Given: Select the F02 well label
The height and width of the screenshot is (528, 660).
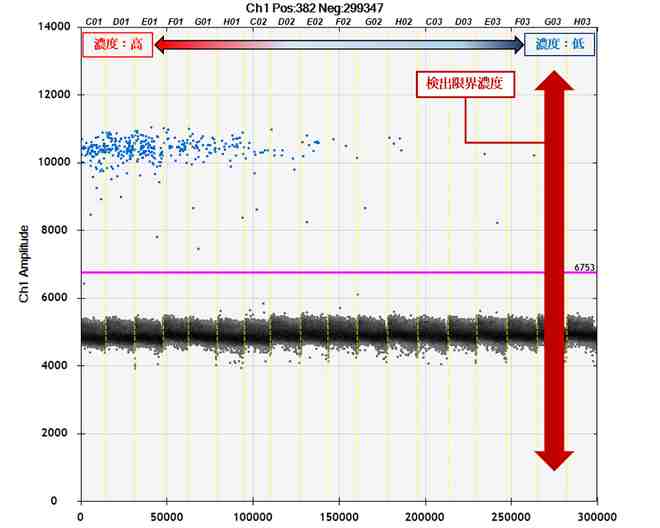Looking at the screenshot, I should (x=343, y=21).
